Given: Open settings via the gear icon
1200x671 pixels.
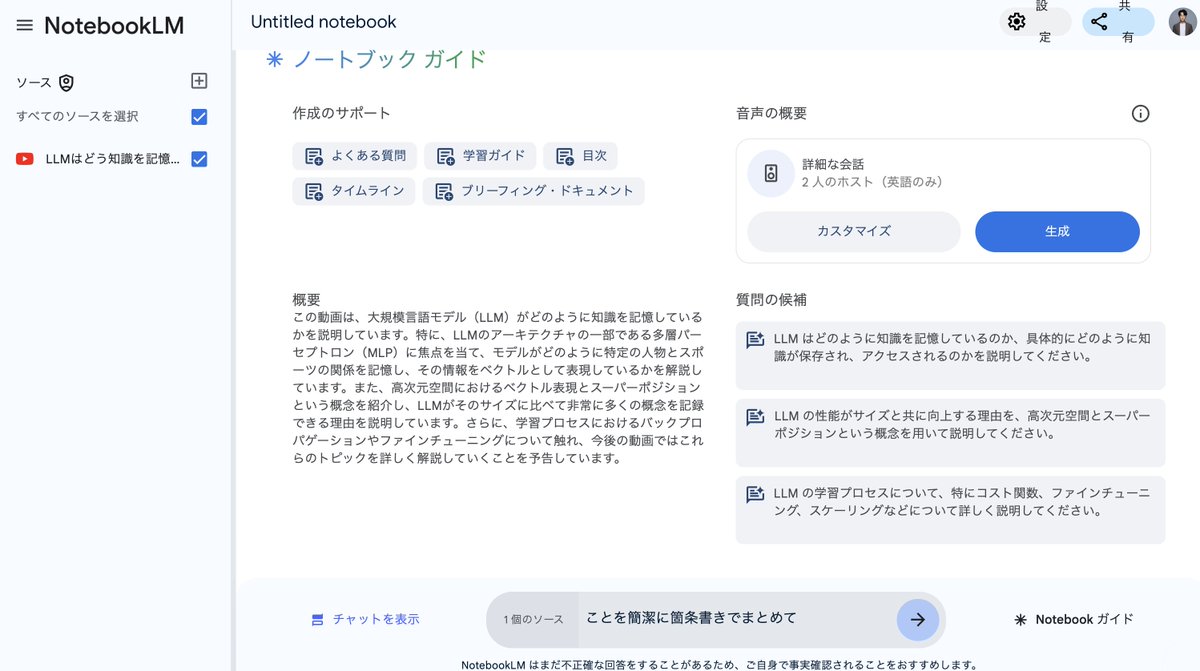Looking at the screenshot, I should [1017, 22].
